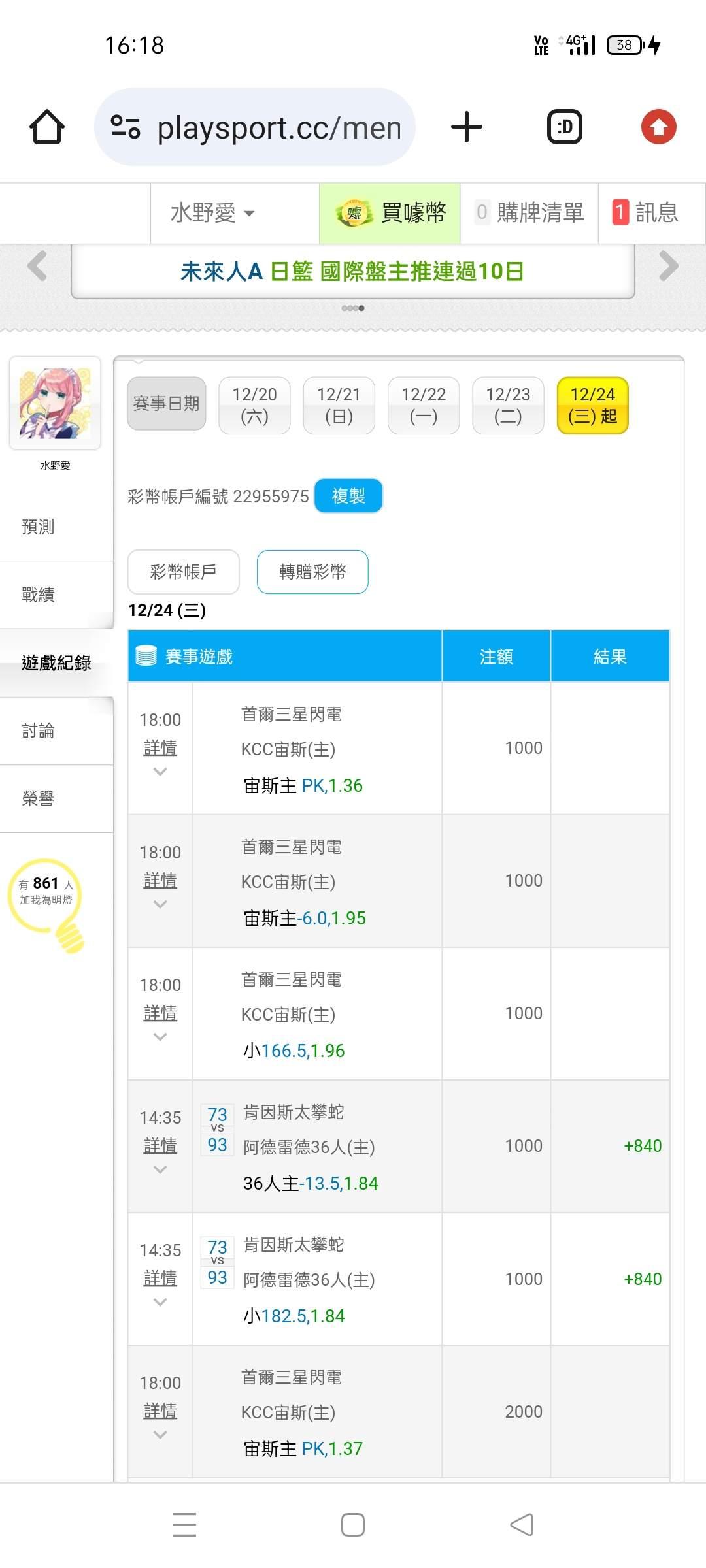The width and height of the screenshot is (706, 1568).
Task: Tap the 水野愛 avatar thumbnail
Action: [55, 403]
